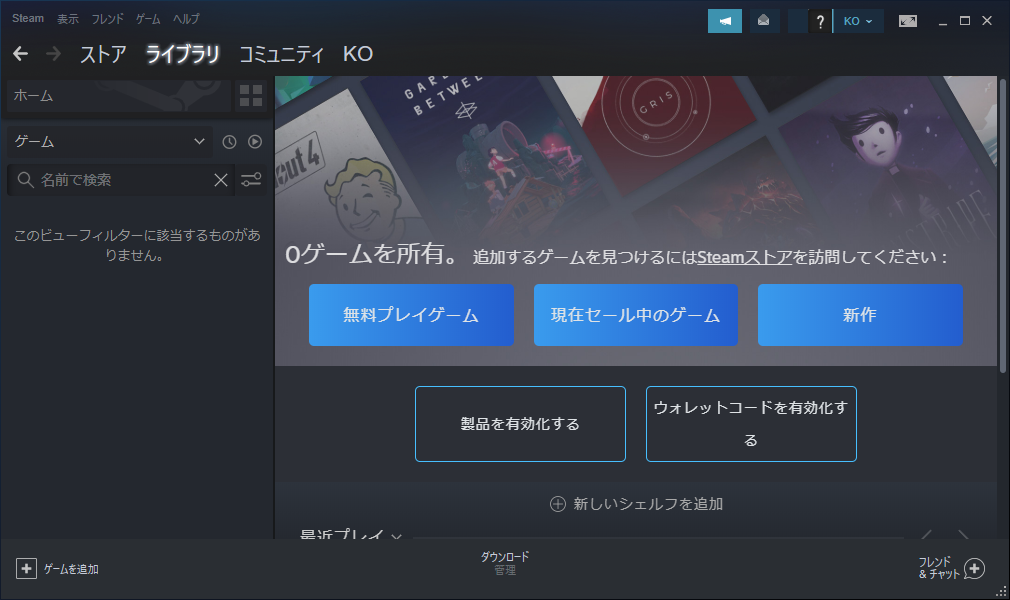Click the question mark help icon
This screenshot has width=1010, height=600.
820,21
